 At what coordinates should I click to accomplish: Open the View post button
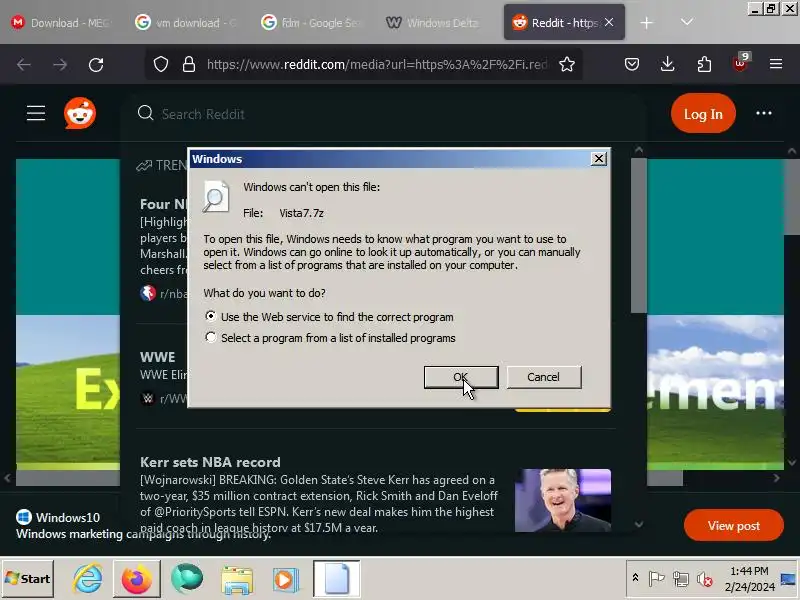pyautogui.click(x=734, y=526)
